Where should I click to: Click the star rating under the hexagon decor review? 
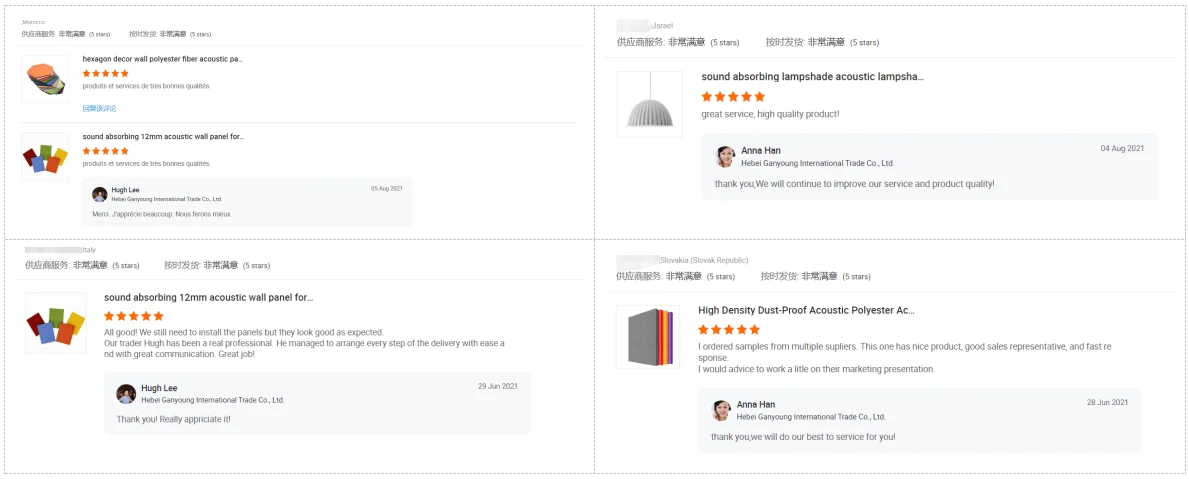tap(105, 73)
